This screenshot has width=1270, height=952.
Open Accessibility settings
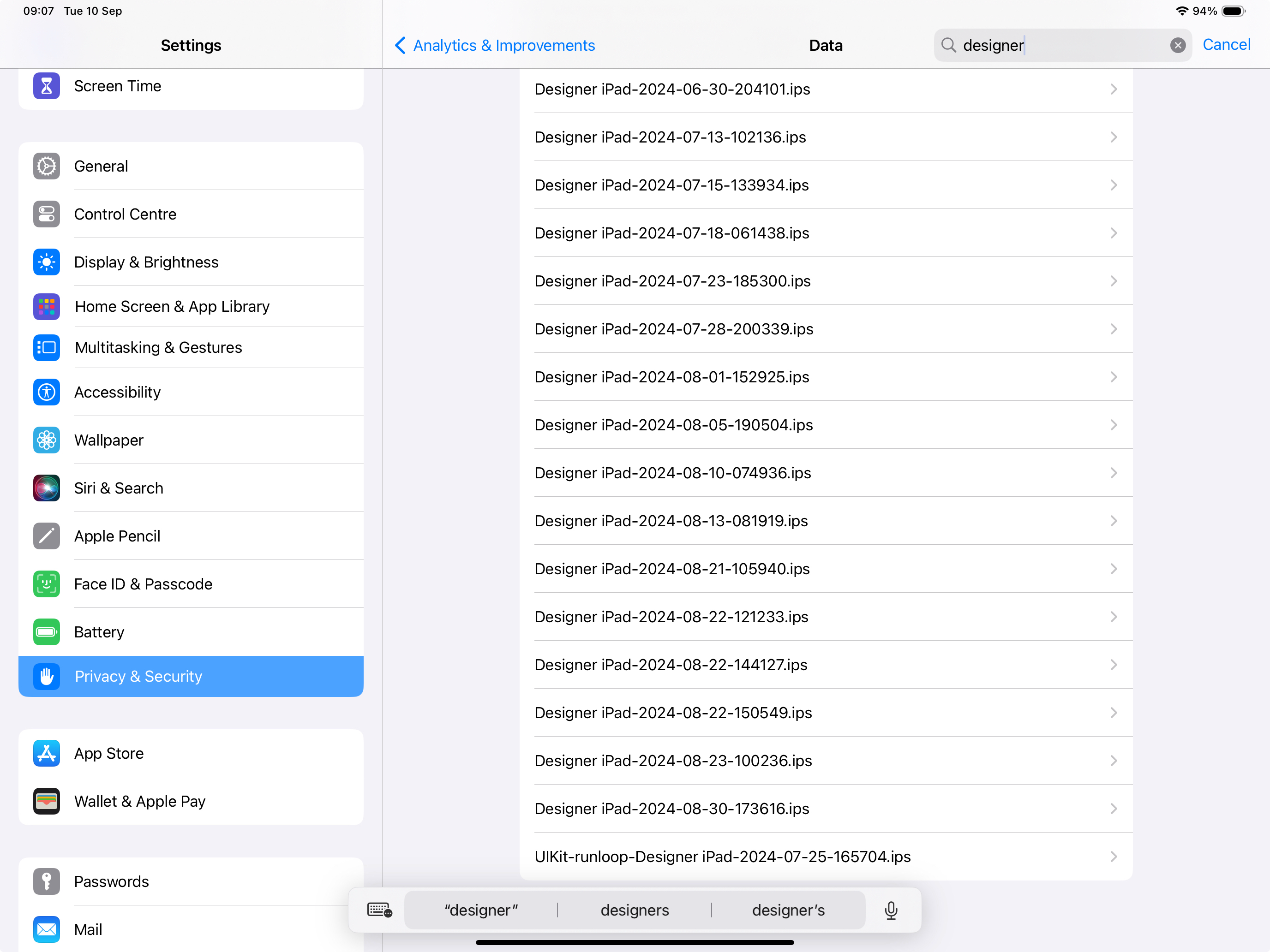[191, 393]
